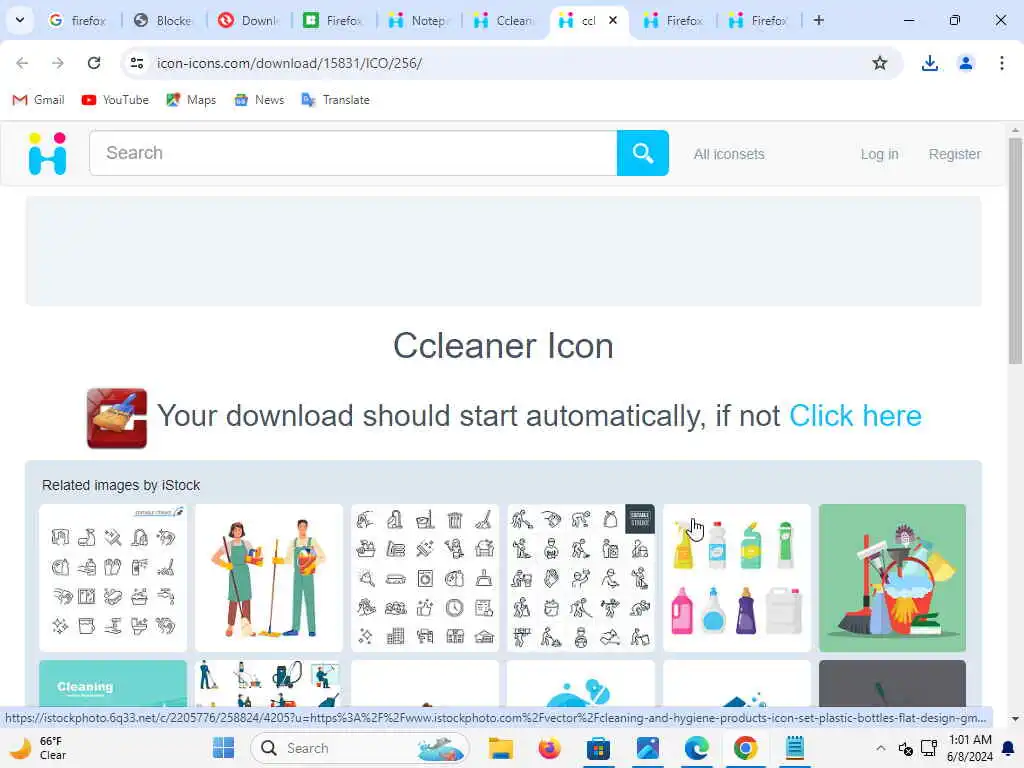The width and height of the screenshot is (1024, 768).
Task: Click the Register link
Action: (955, 154)
